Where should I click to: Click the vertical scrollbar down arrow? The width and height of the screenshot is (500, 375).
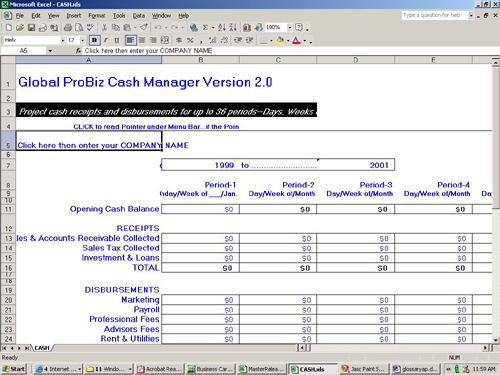coord(496,340)
